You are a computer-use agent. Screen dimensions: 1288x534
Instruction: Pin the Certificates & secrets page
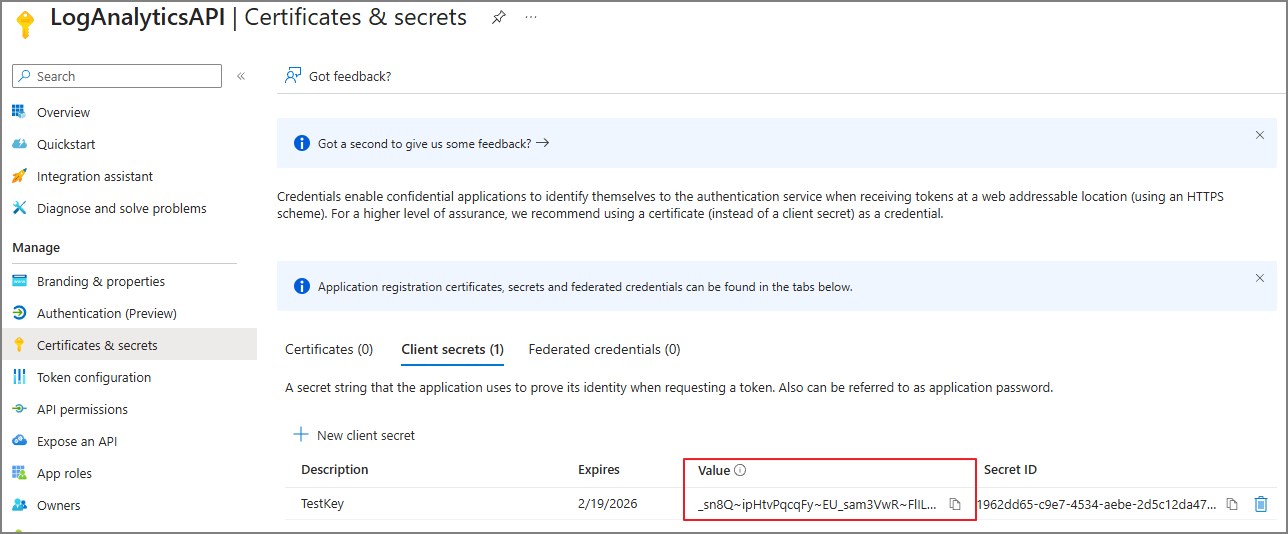[x=498, y=18]
